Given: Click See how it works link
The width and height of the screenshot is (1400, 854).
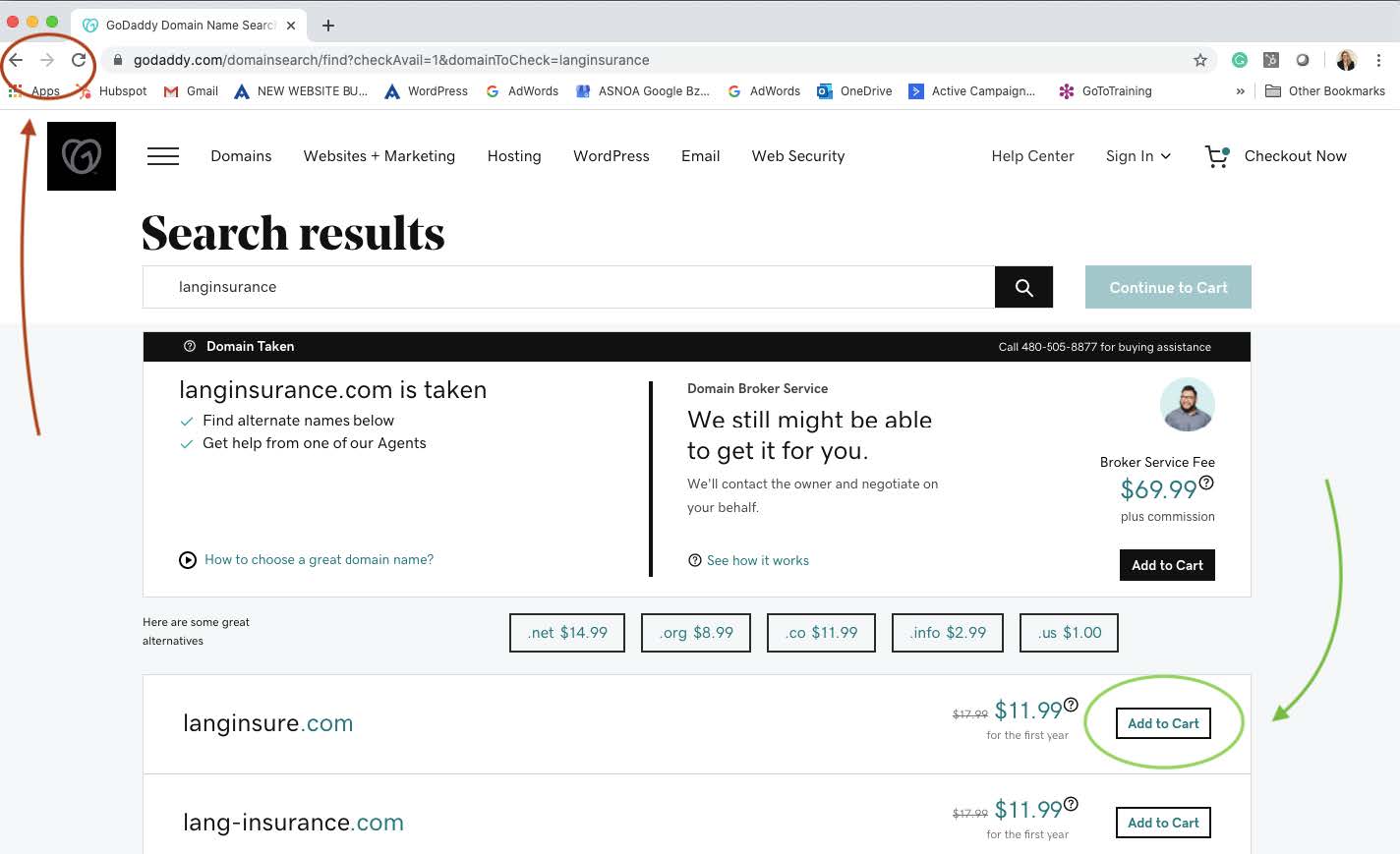Looking at the screenshot, I should pos(757,561).
